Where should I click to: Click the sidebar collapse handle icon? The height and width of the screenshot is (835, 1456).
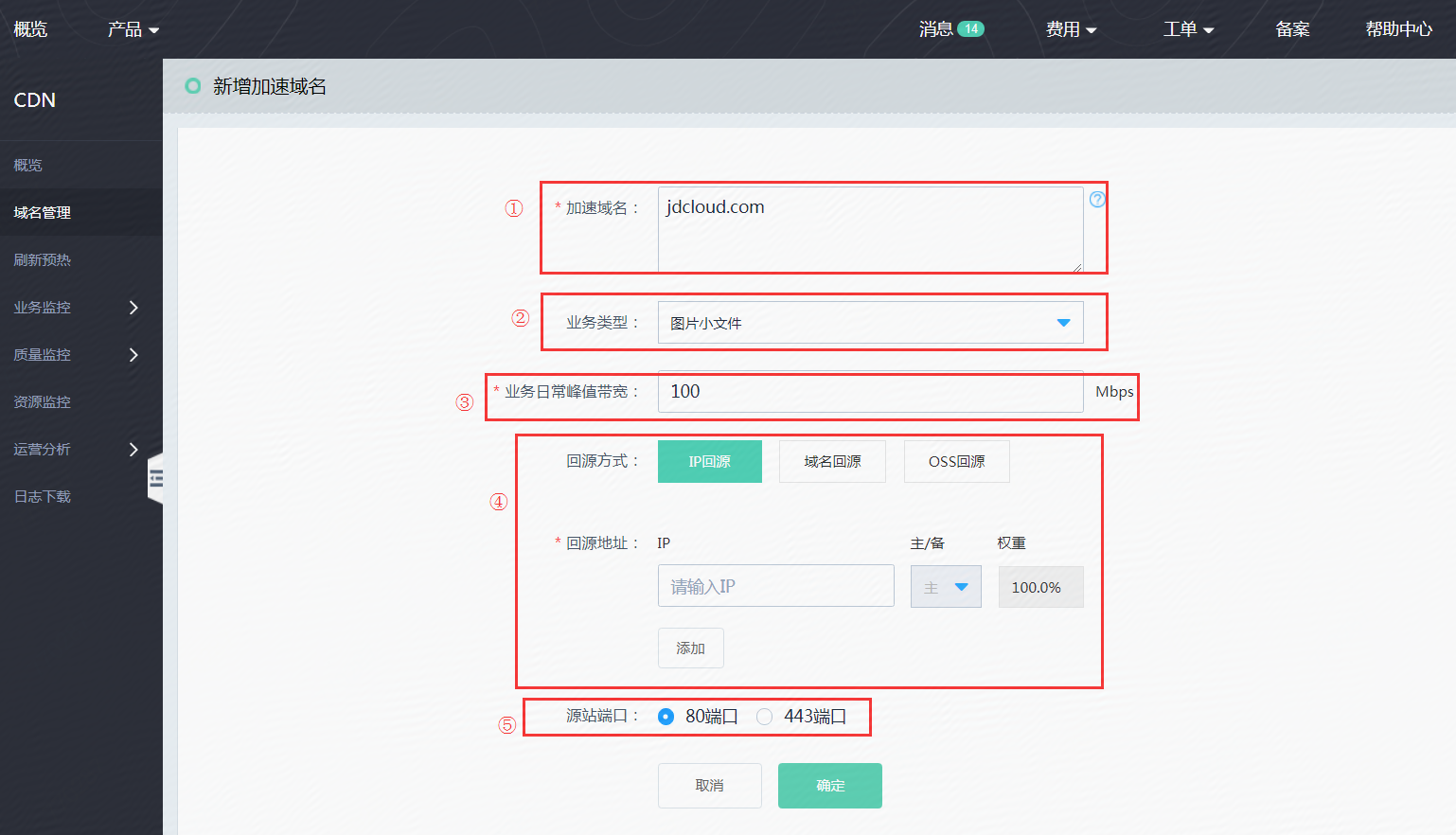[x=156, y=478]
